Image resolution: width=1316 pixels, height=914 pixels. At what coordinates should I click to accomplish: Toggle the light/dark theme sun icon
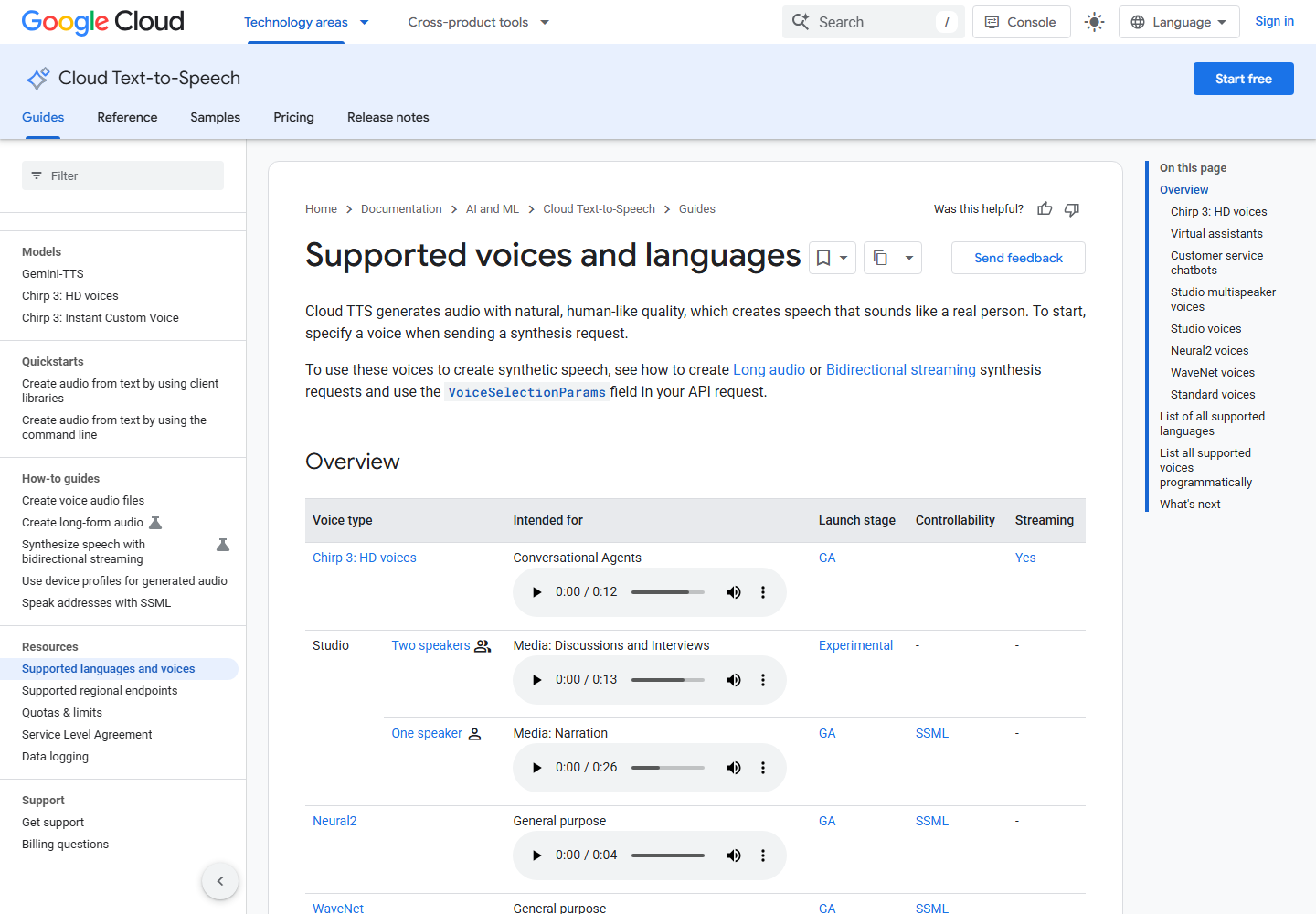click(x=1094, y=22)
